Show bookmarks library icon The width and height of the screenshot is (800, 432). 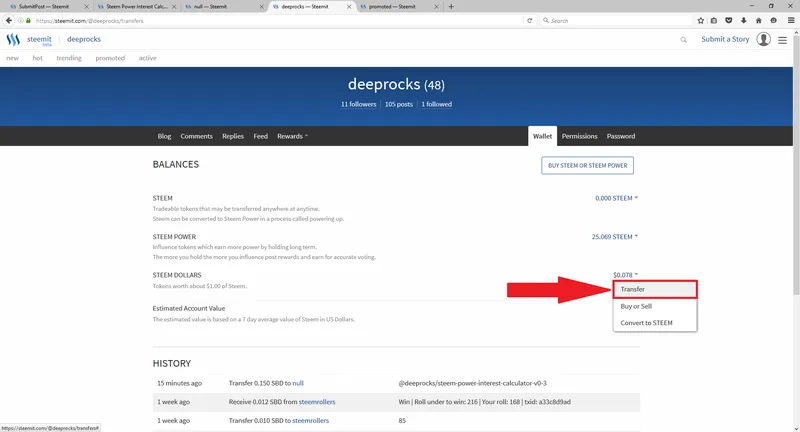(x=714, y=20)
